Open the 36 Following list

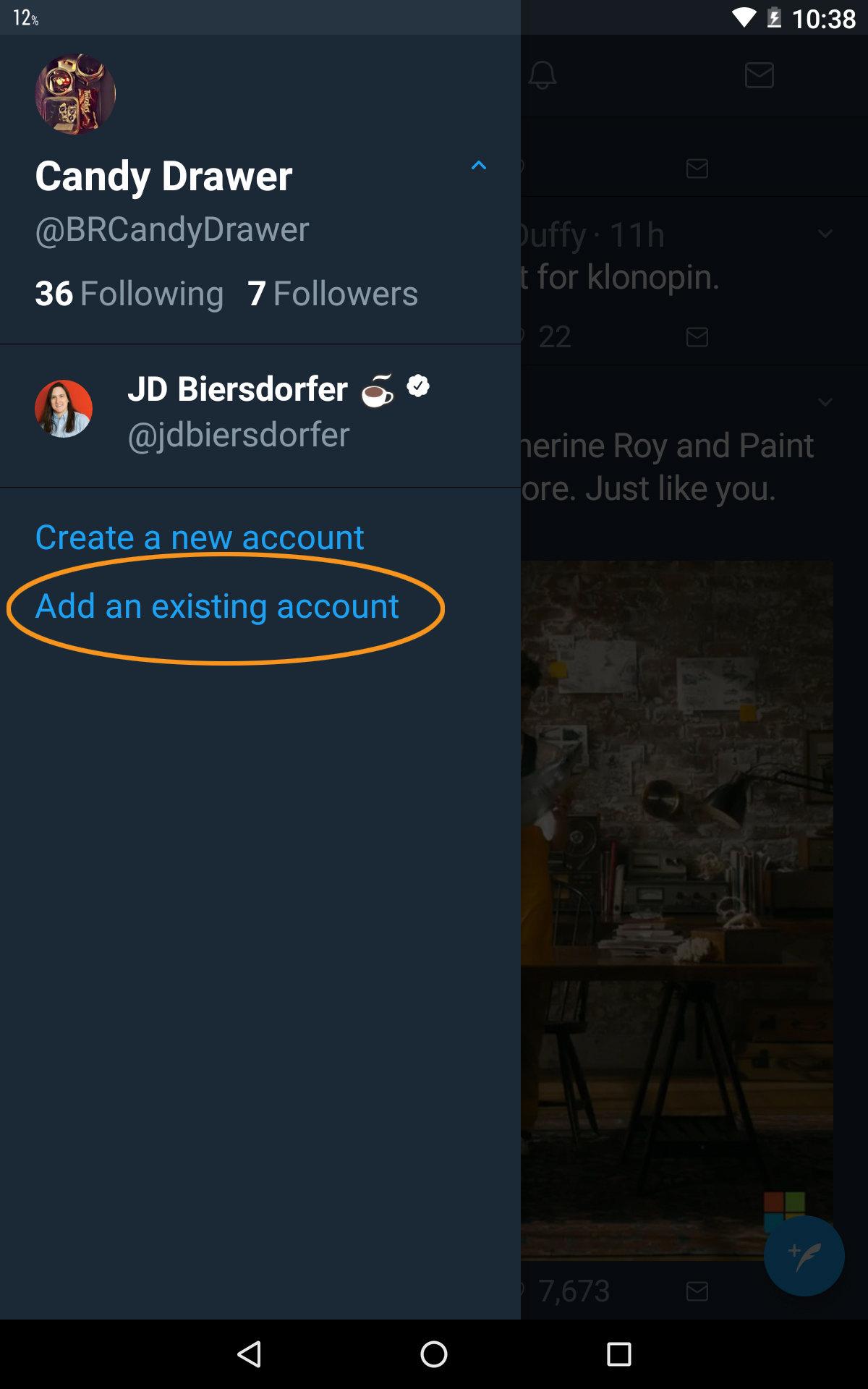click(129, 294)
